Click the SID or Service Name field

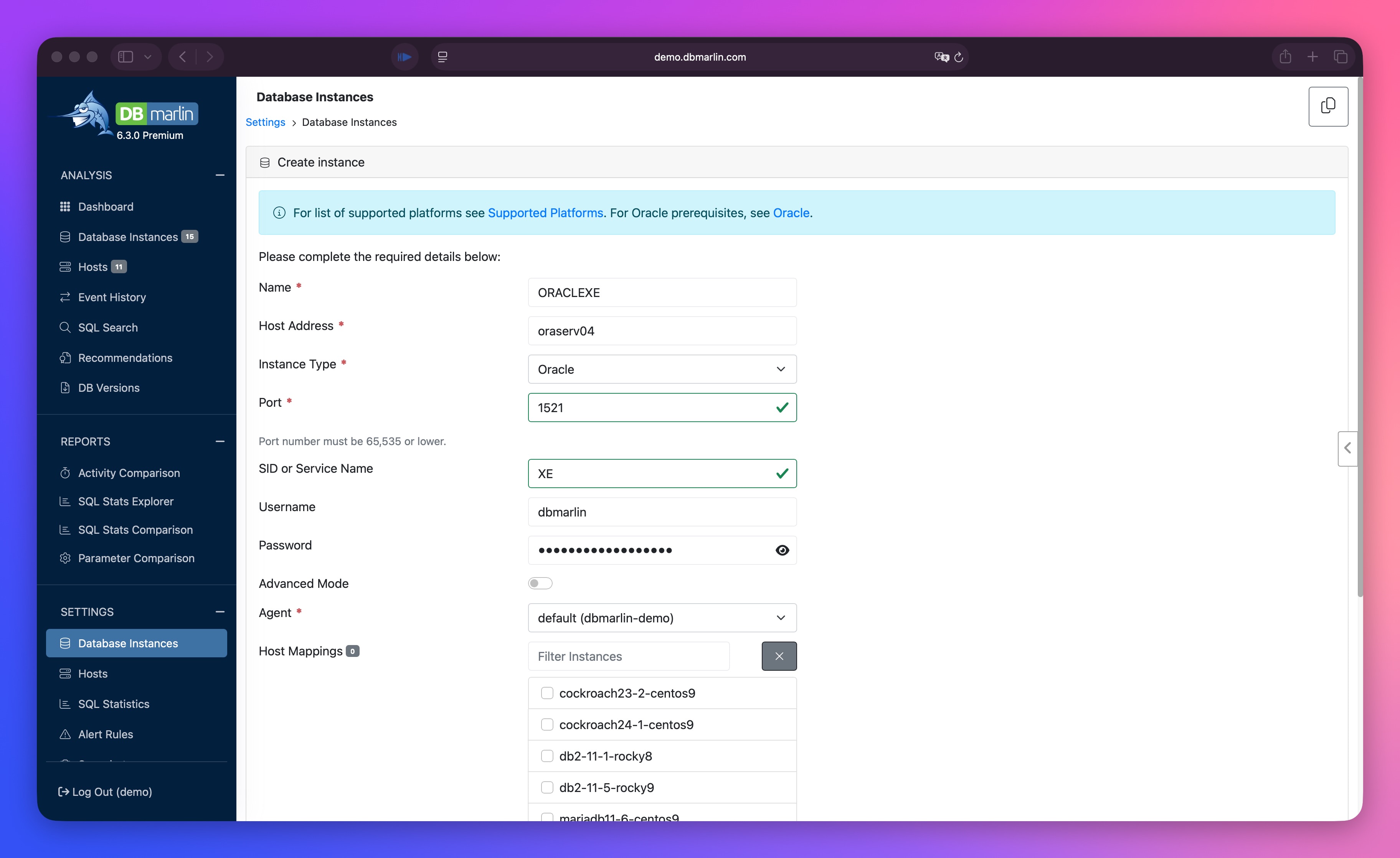[662, 474]
